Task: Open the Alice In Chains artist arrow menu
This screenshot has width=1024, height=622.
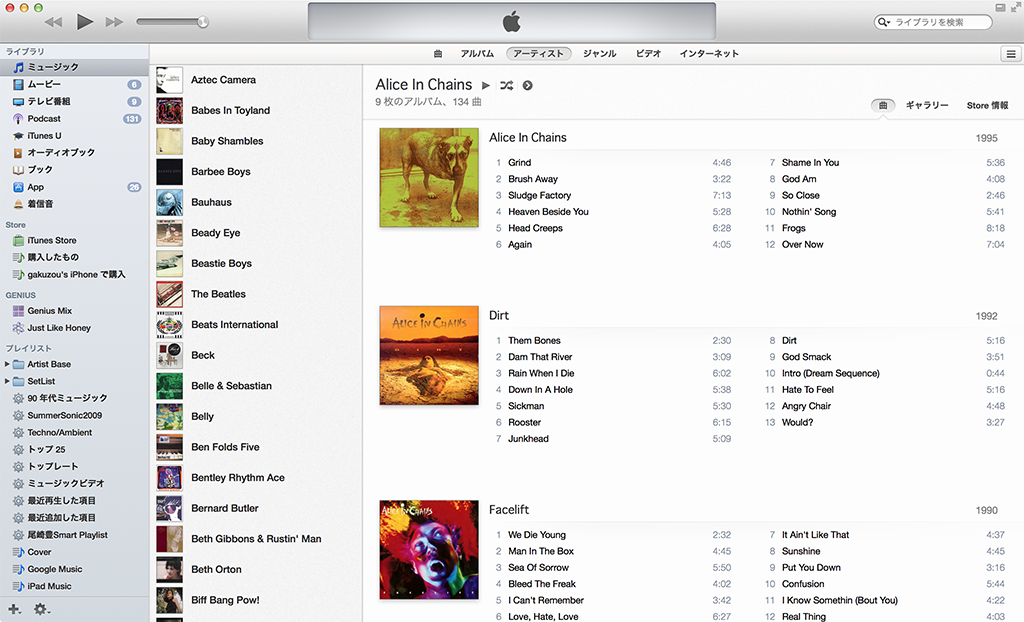Action: (528, 85)
